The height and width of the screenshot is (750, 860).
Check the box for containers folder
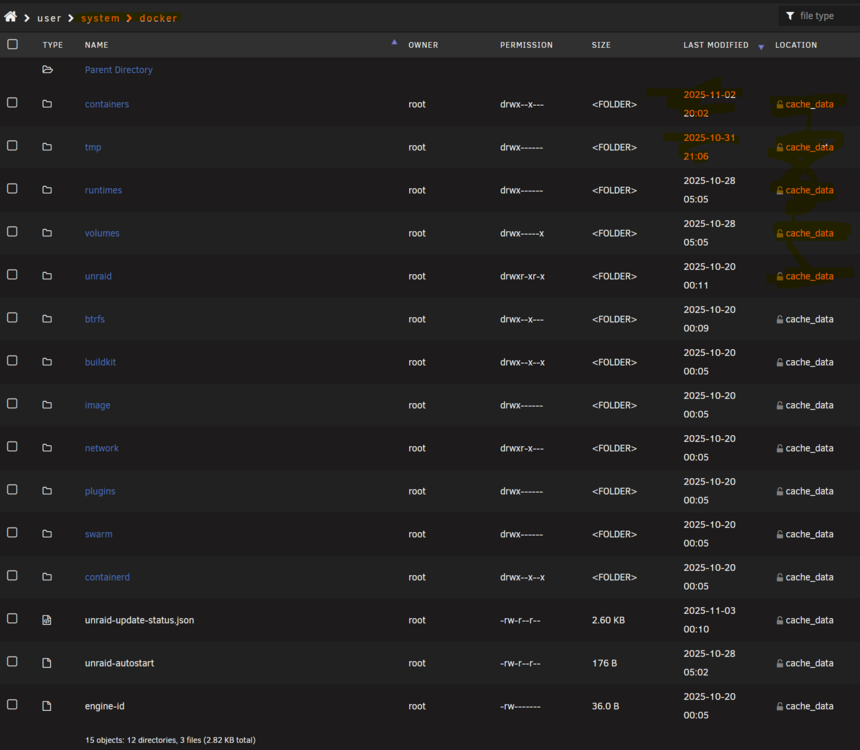(12, 103)
